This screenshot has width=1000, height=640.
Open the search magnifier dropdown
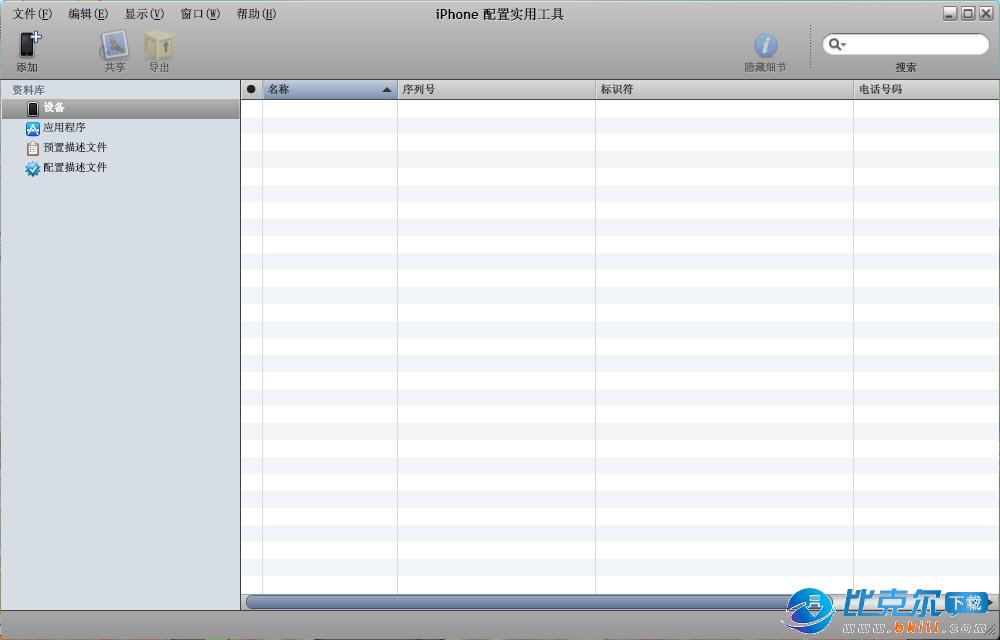[x=837, y=45]
